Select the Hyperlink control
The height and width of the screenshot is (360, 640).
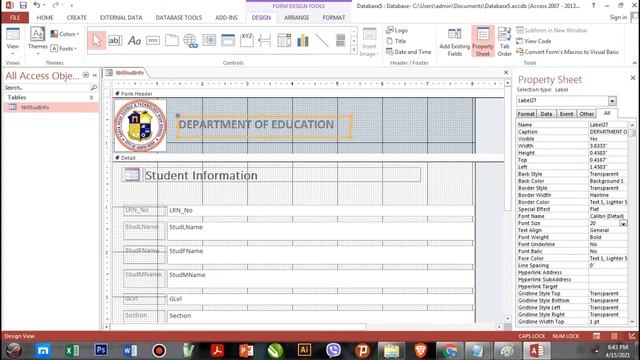191,40
